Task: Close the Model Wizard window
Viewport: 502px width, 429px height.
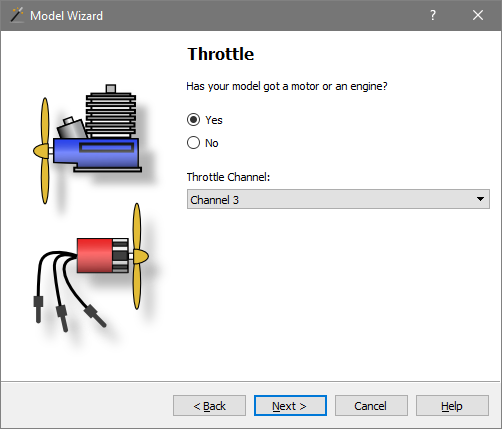Action: 478,15
